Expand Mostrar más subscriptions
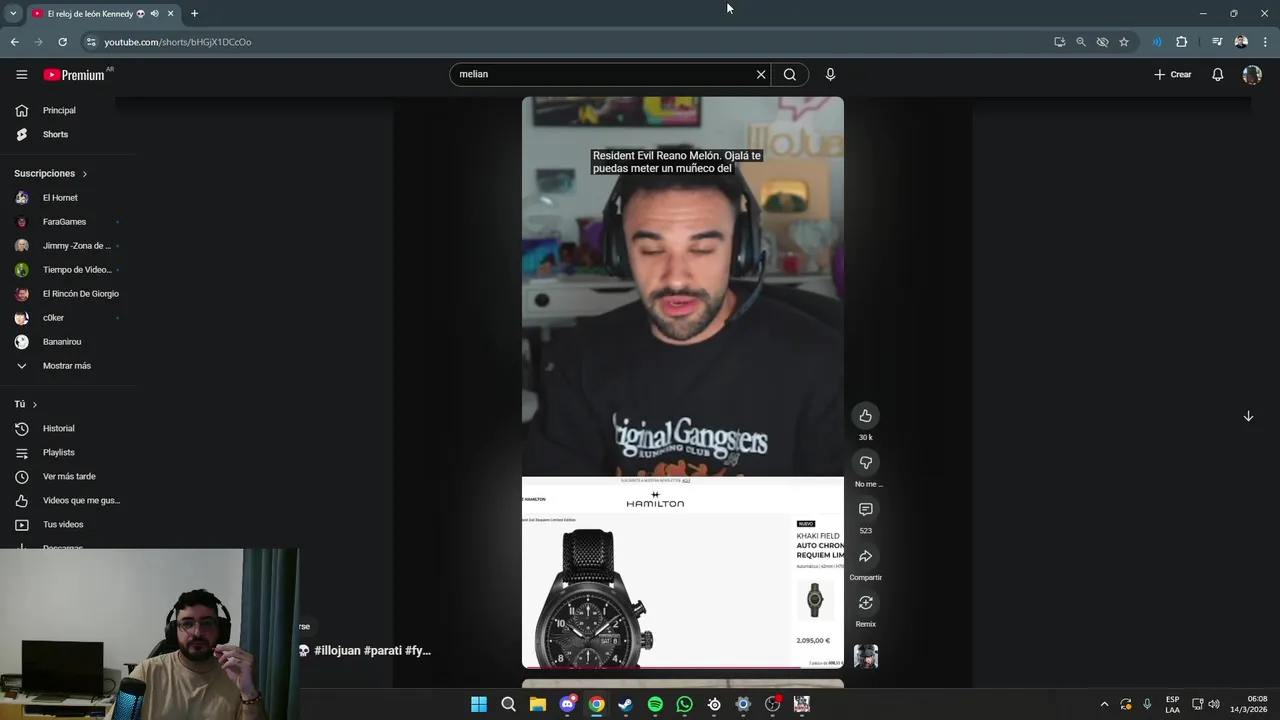The height and width of the screenshot is (720, 1280). (68, 366)
